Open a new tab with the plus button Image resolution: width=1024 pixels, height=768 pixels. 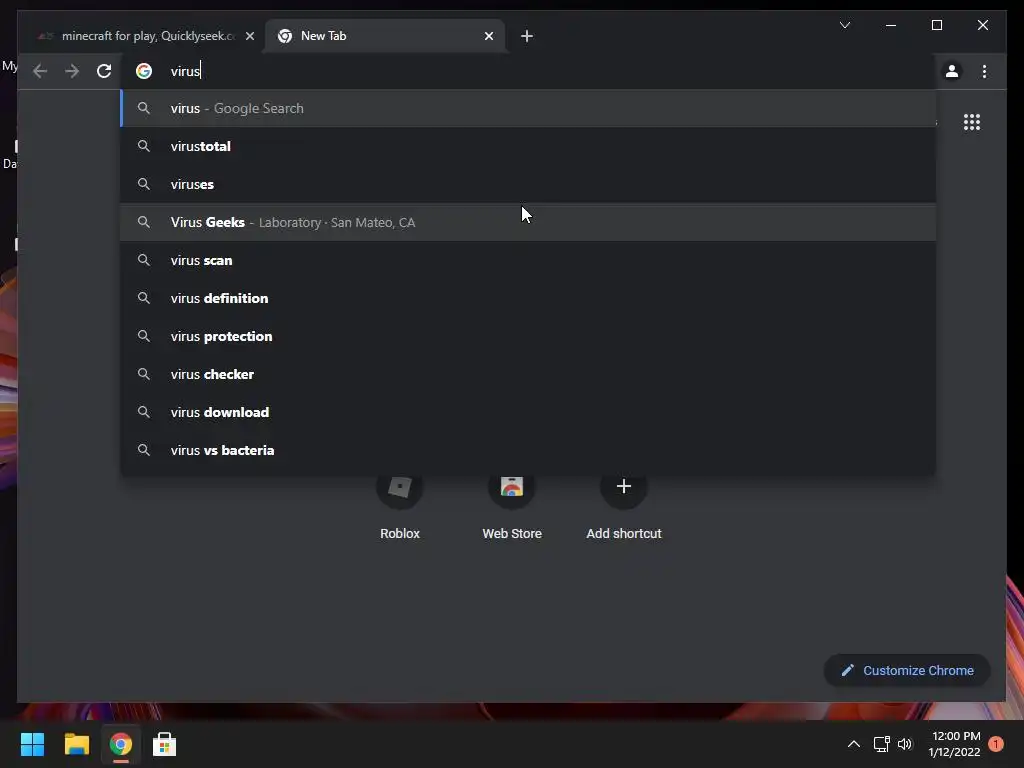(x=526, y=36)
